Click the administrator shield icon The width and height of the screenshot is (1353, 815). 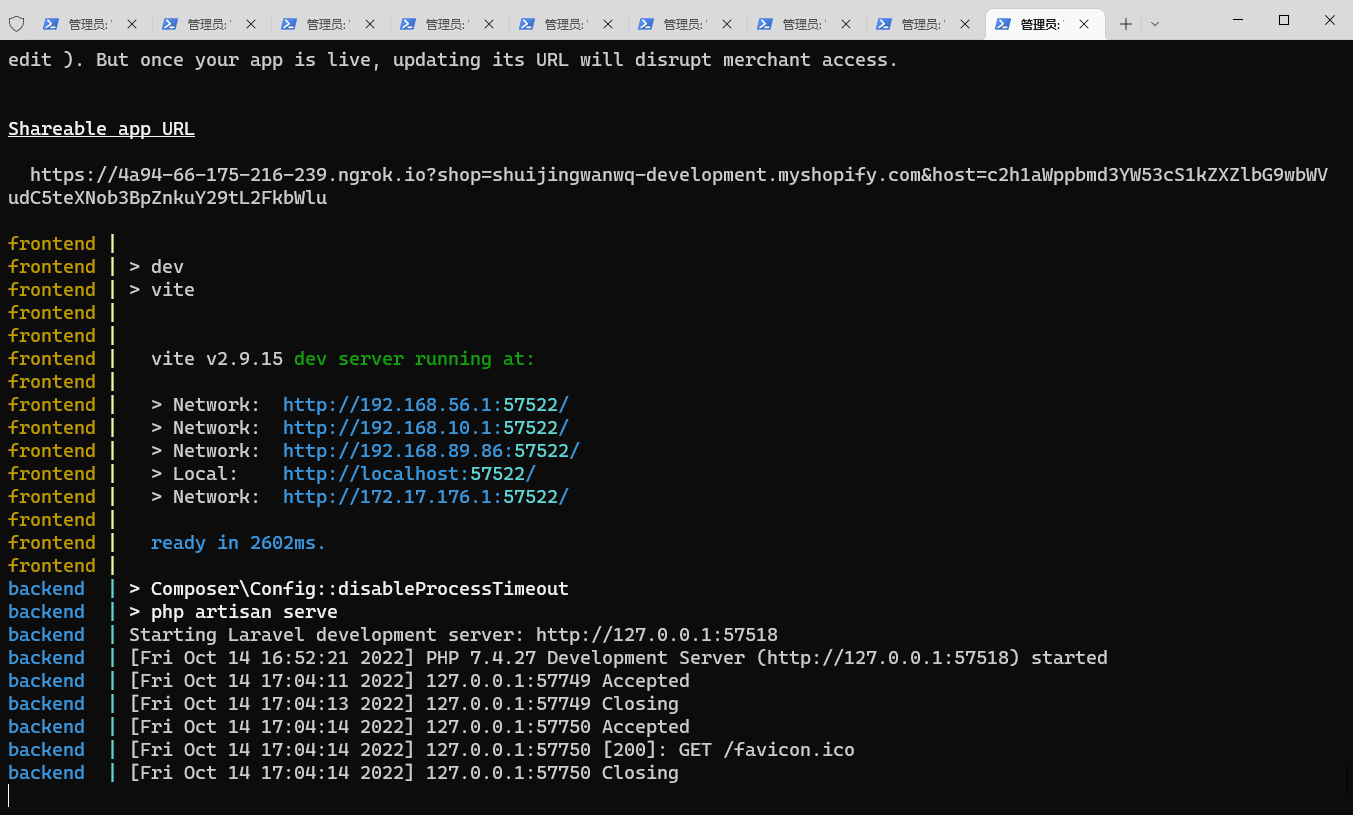click(x=16, y=24)
